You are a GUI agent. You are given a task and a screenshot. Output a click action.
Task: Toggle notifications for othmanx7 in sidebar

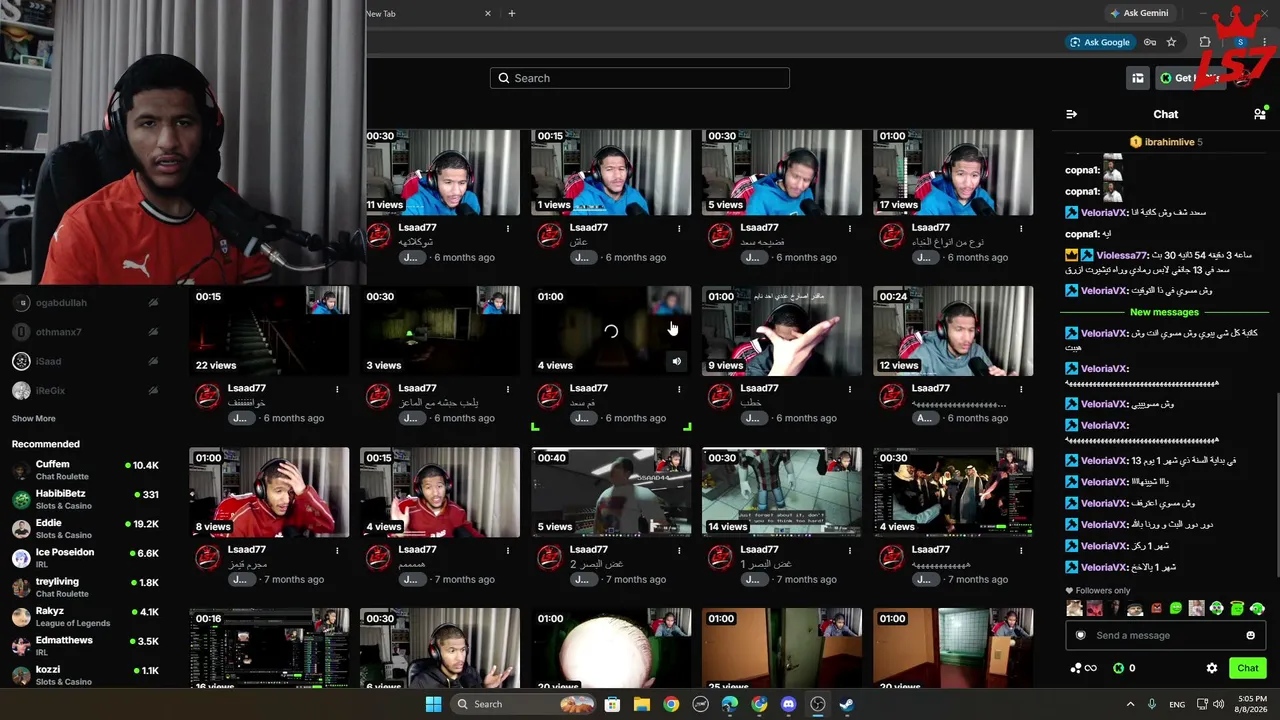[153, 332]
